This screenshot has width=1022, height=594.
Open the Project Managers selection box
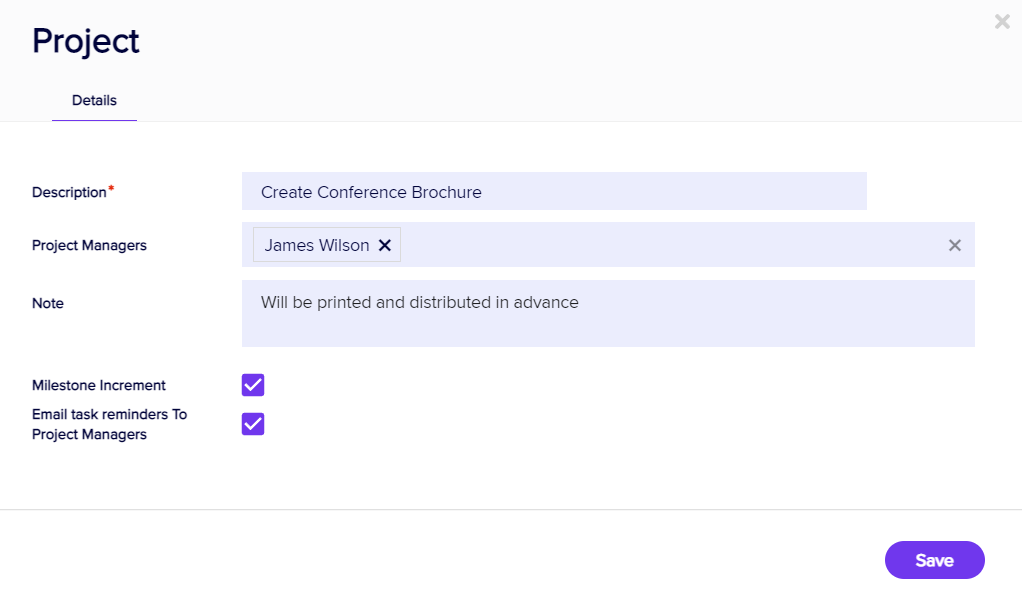pos(670,246)
